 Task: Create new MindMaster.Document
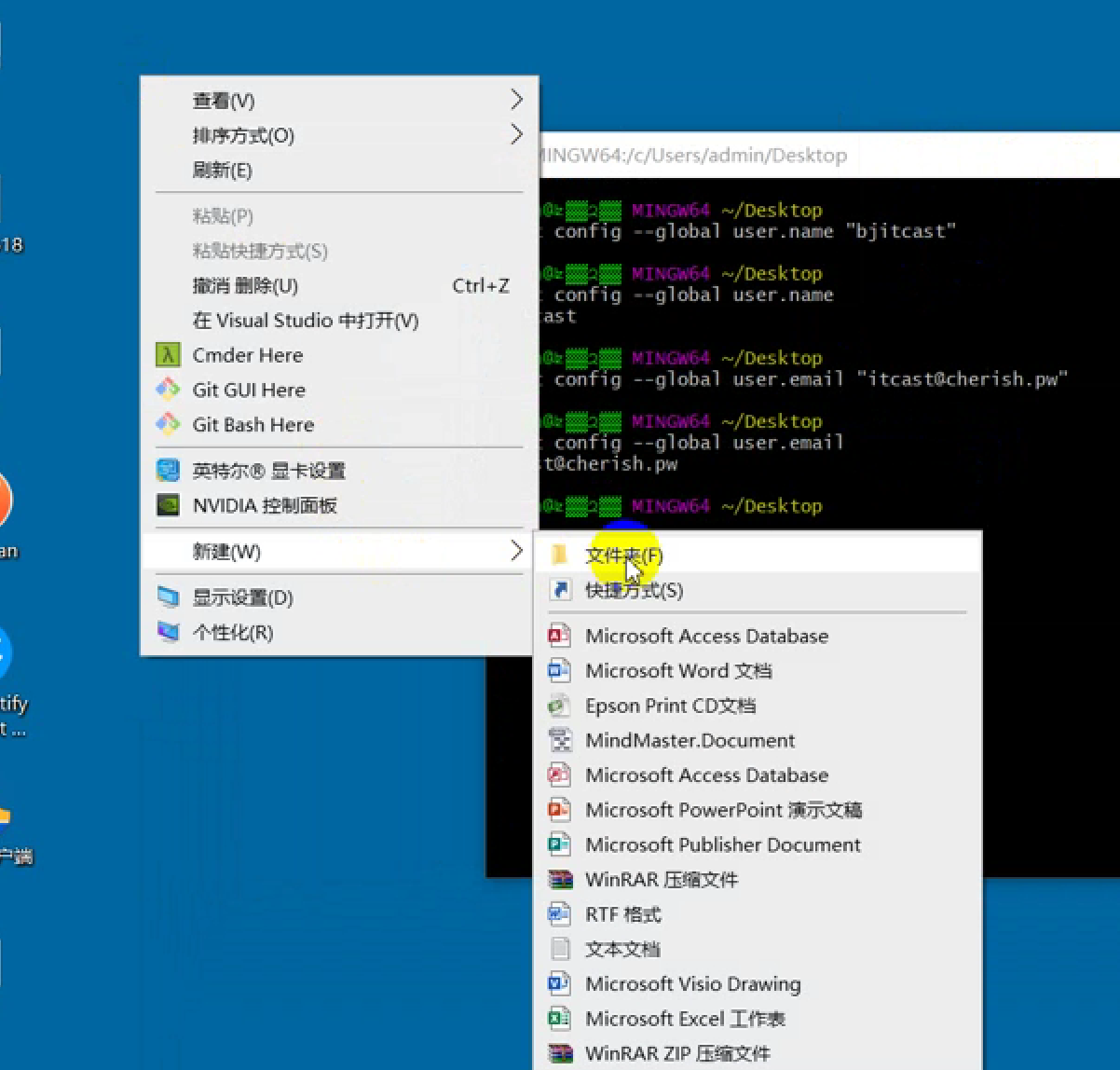pyautogui.click(x=758, y=740)
